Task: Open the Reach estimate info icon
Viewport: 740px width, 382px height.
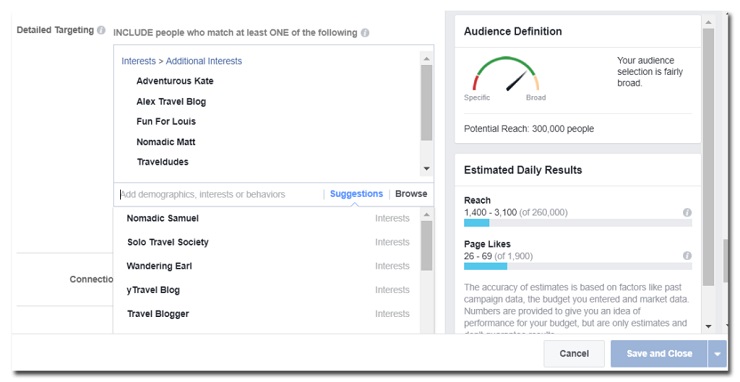Action: pyautogui.click(x=687, y=212)
